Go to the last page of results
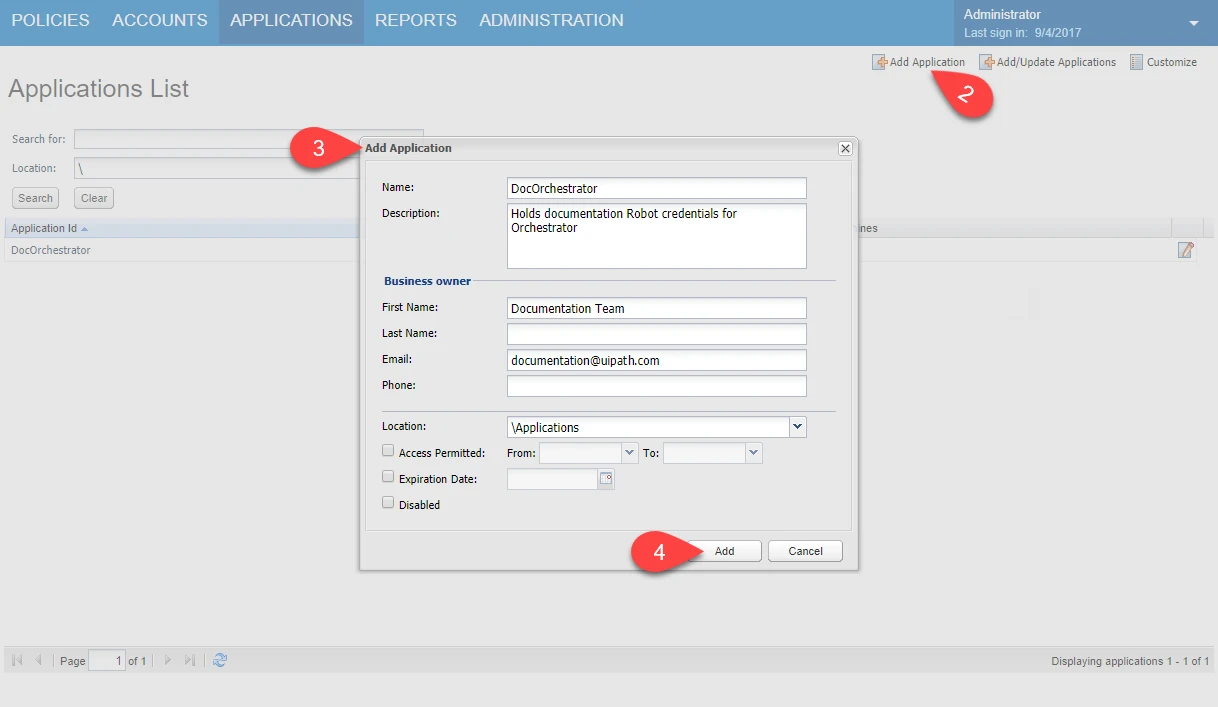1218x707 pixels. click(x=190, y=661)
